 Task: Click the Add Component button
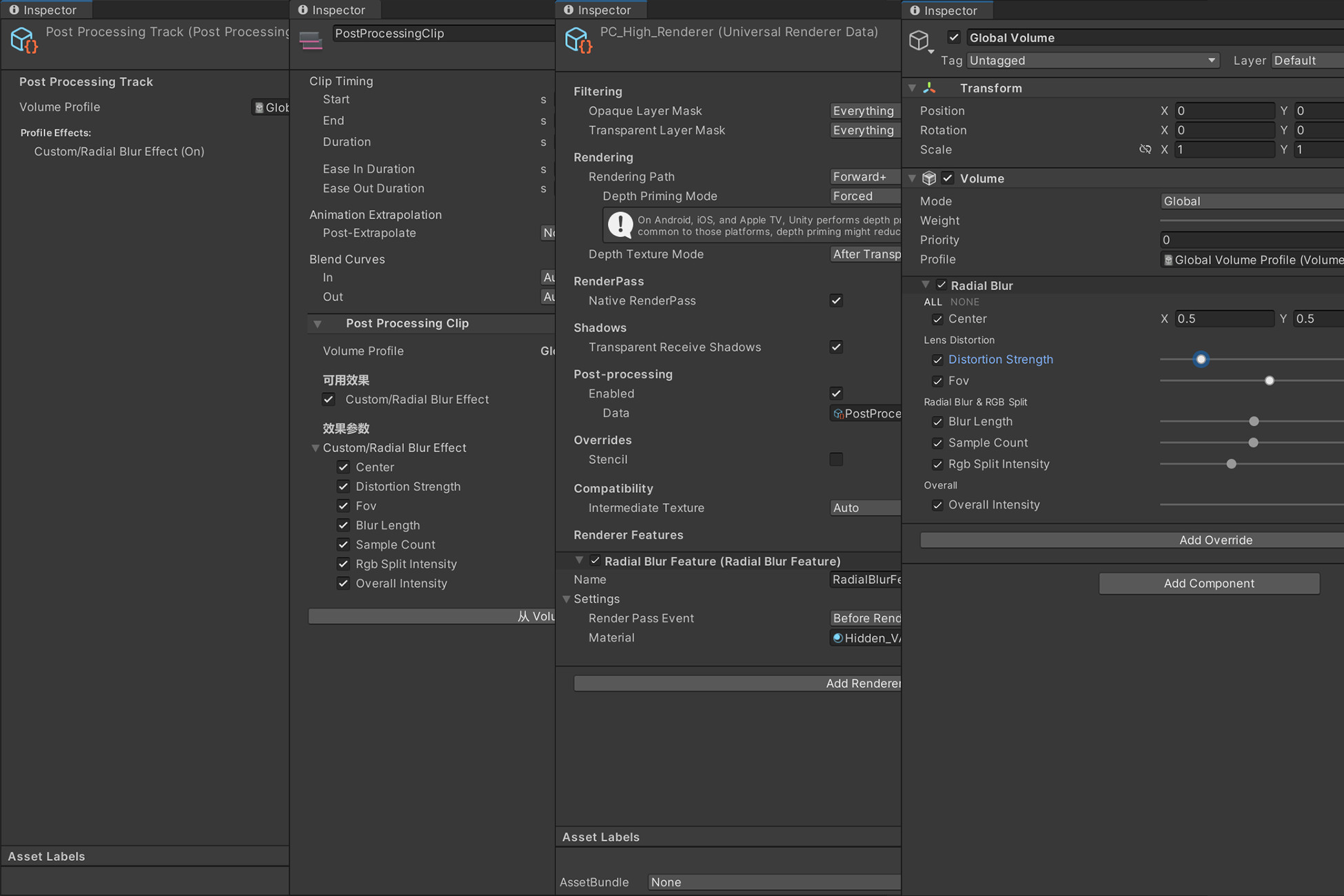click(x=1209, y=584)
